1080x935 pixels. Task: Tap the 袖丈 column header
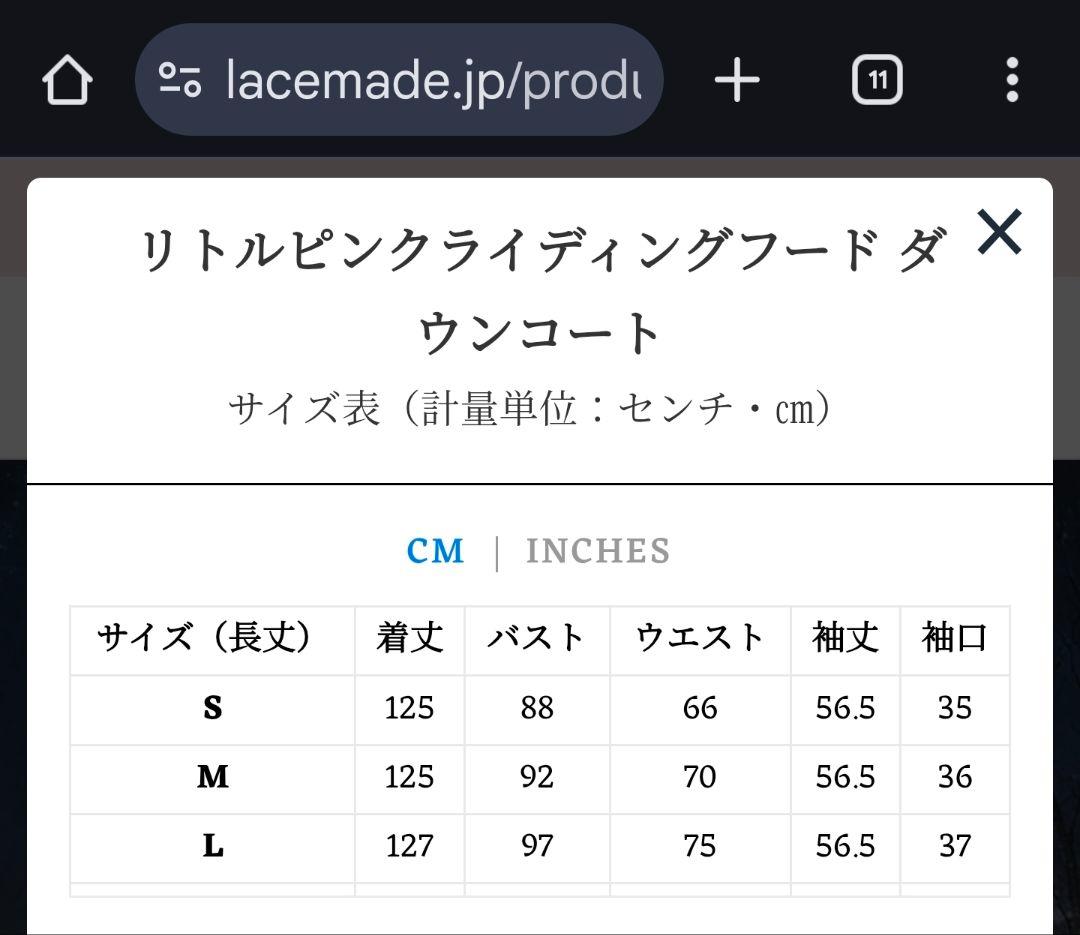[845, 638]
